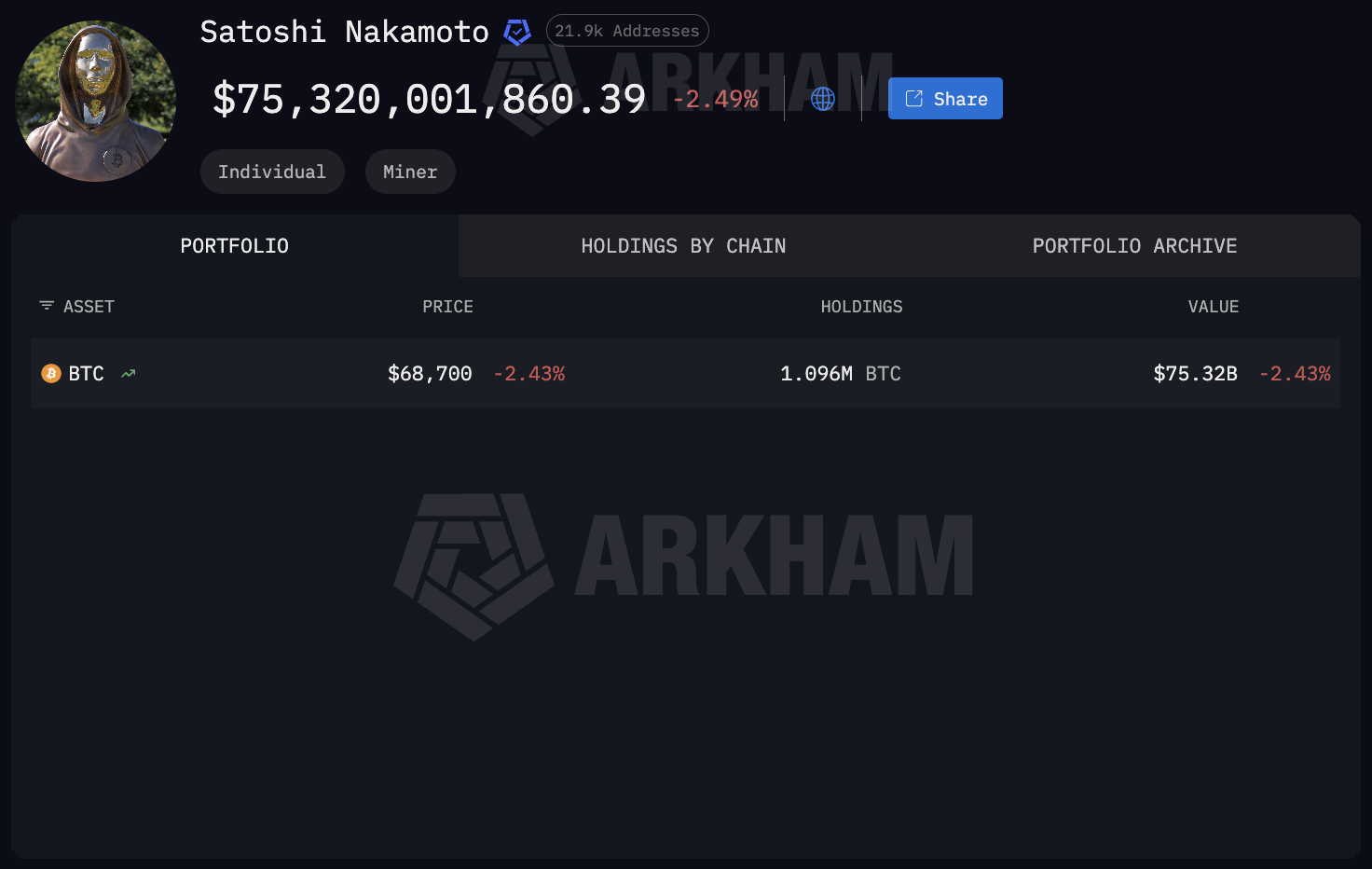
Task: Sort by the VALUE column header
Action: tap(1213, 307)
